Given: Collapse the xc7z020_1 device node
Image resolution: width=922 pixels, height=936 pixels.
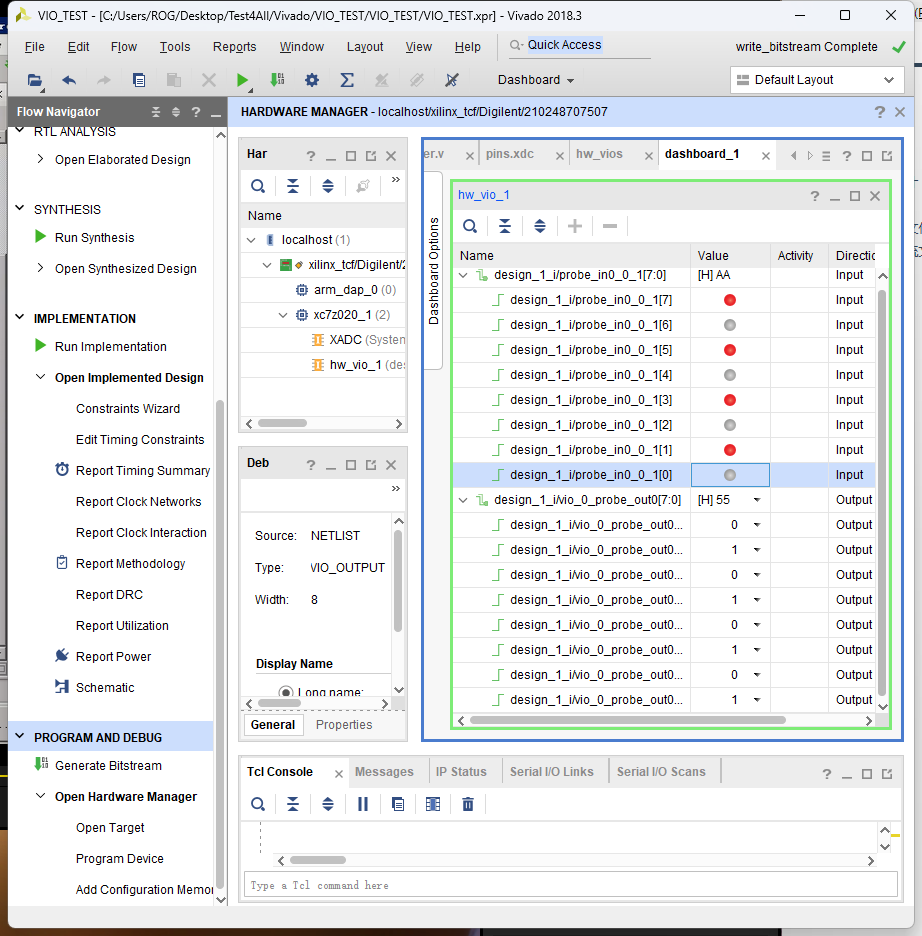Looking at the screenshot, I should click(x=283, y=315).
